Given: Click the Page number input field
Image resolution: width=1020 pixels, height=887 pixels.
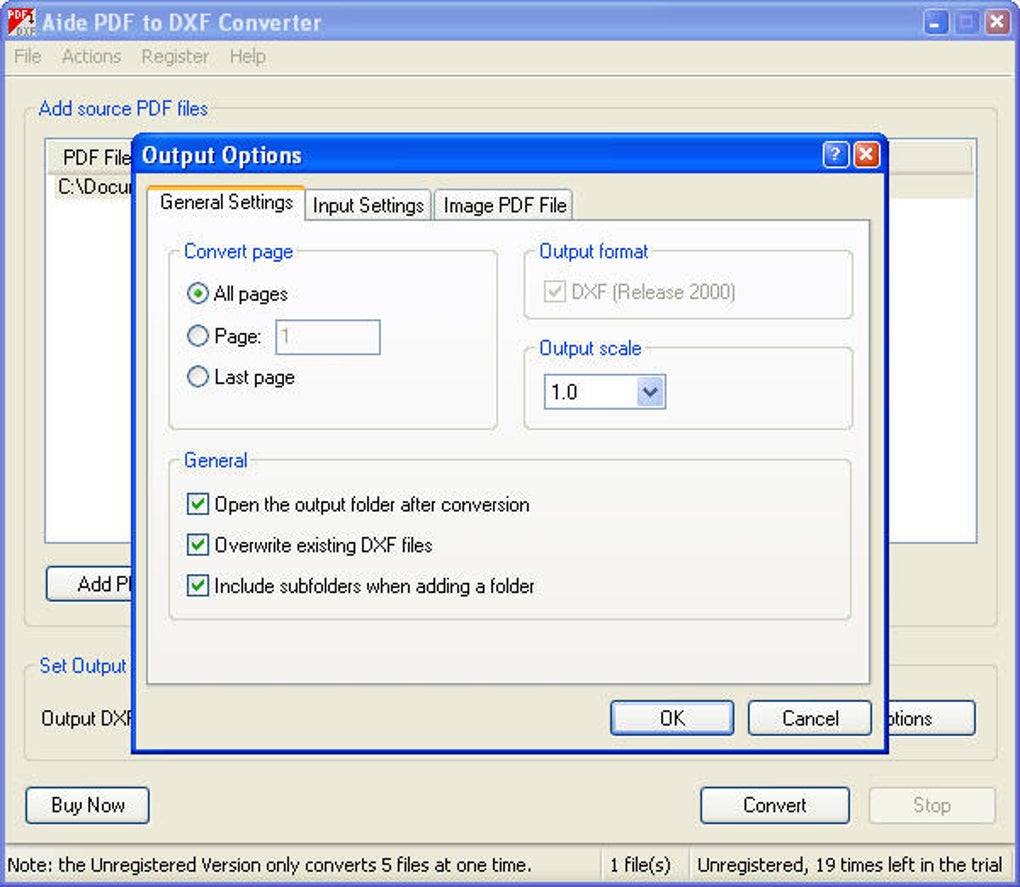Looking at the screenshot, I should [x=328, y=337].
